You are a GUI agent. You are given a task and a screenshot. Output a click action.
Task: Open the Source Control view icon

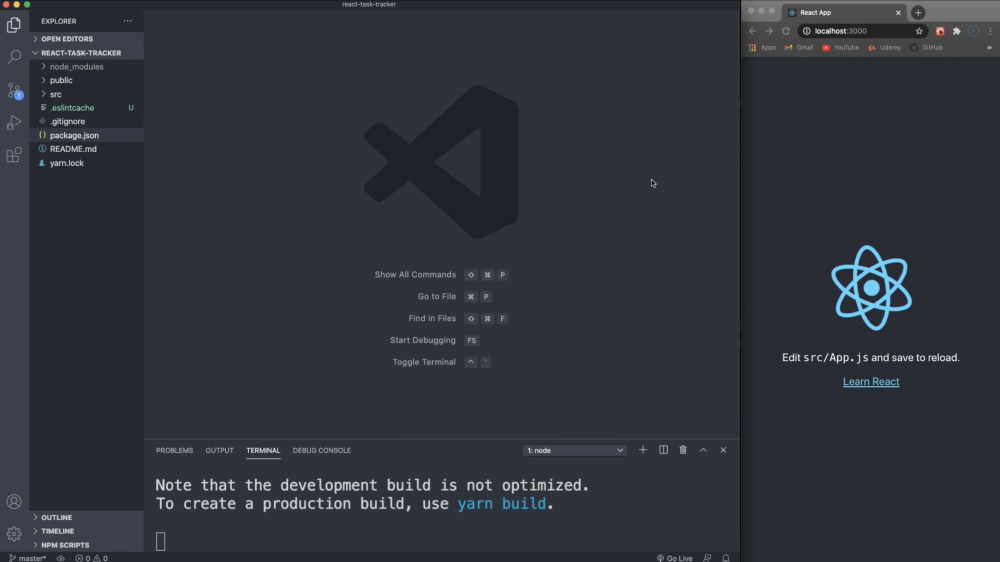(x=14, y=90)
